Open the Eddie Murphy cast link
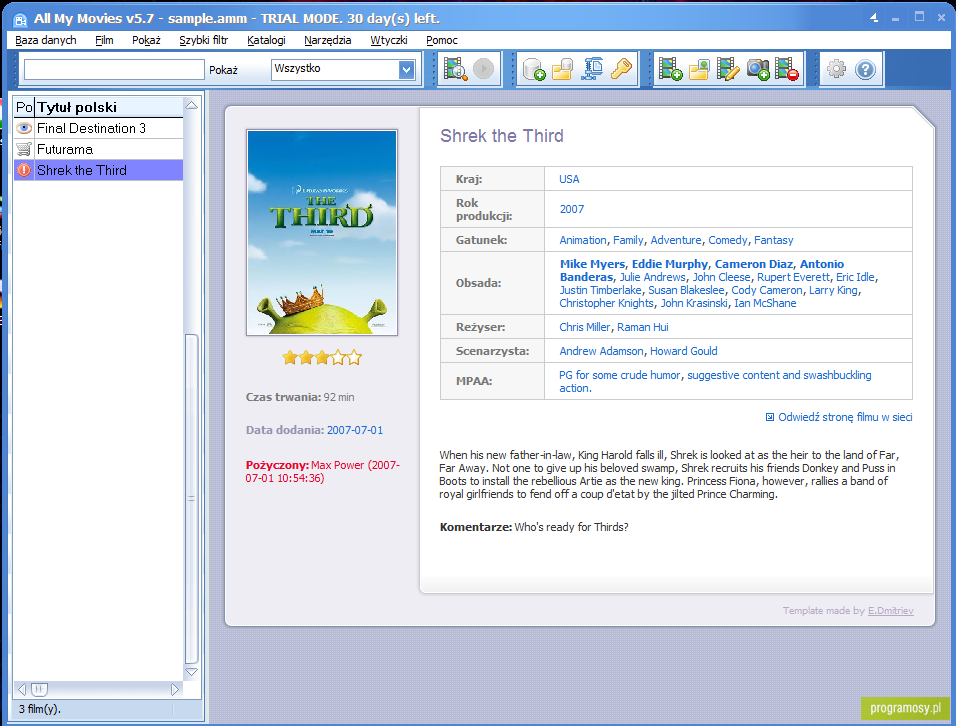Image resolution: width=956 pixels, height=726 pixels. [670, 264]
